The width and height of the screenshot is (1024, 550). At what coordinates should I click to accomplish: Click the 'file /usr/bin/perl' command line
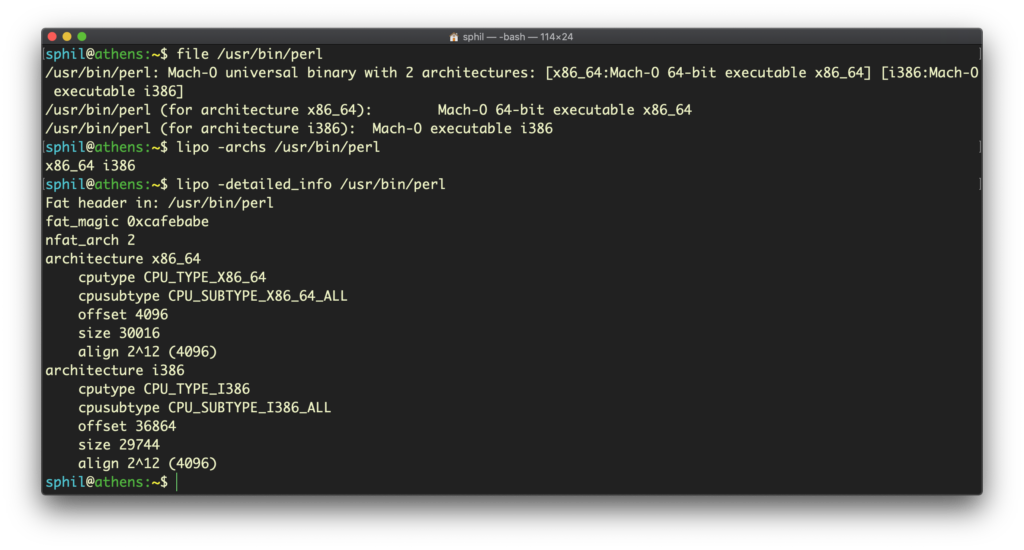(248, 54)
